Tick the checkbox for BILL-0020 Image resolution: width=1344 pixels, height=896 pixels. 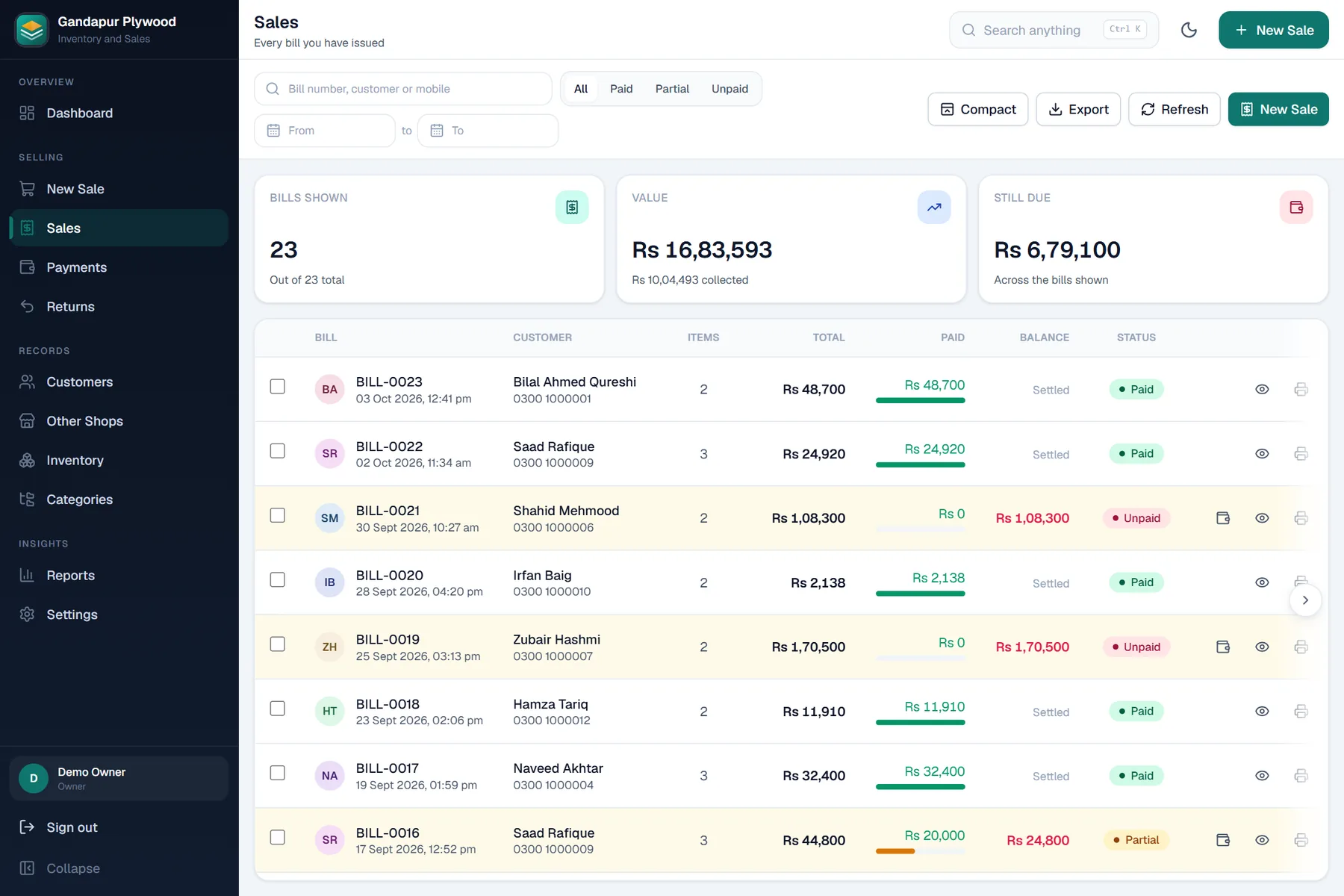tap(277, 579)
